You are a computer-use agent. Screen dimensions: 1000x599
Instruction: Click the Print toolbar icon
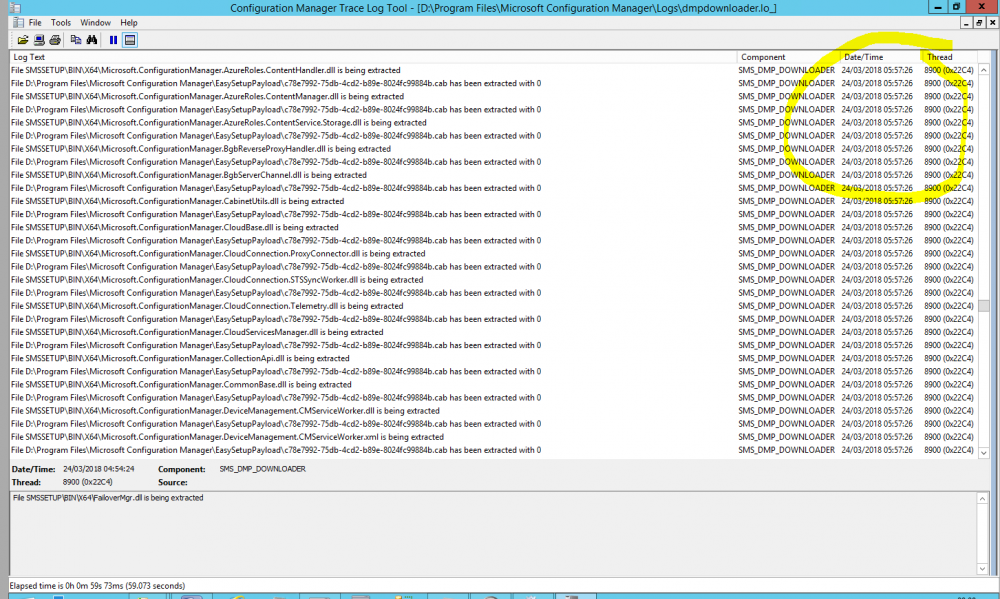point(55,40)
